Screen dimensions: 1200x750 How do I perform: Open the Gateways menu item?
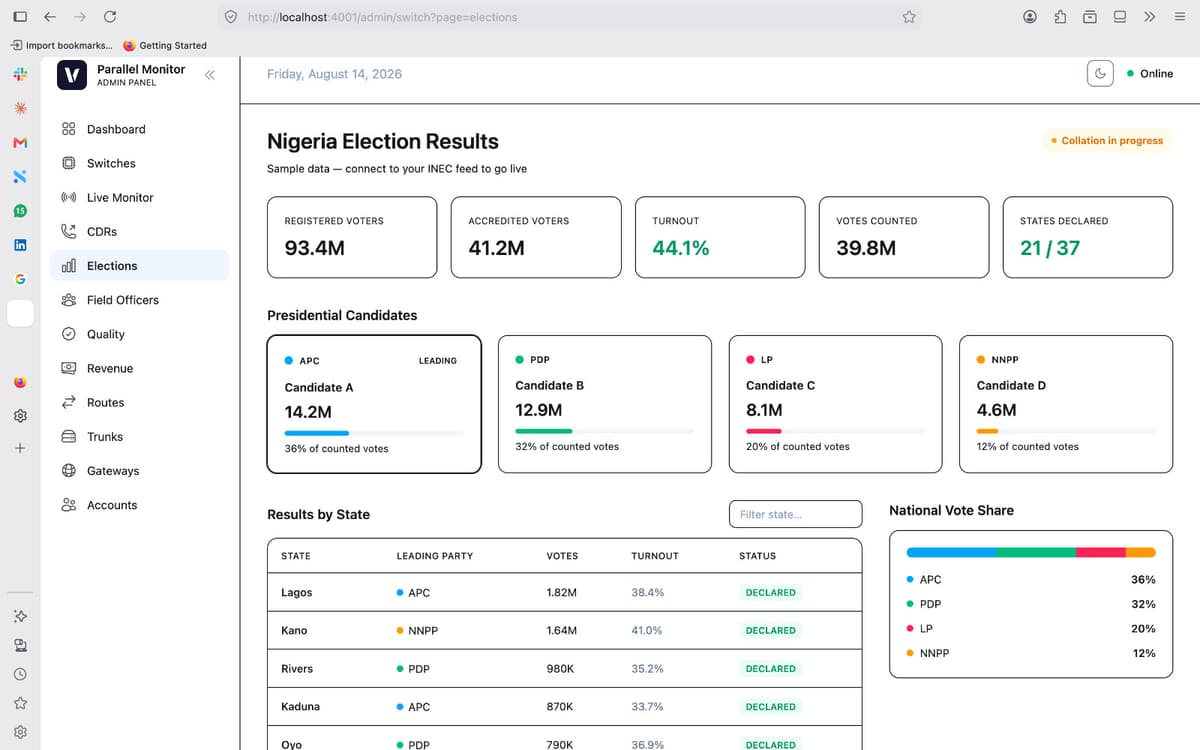tap(140, 471)
